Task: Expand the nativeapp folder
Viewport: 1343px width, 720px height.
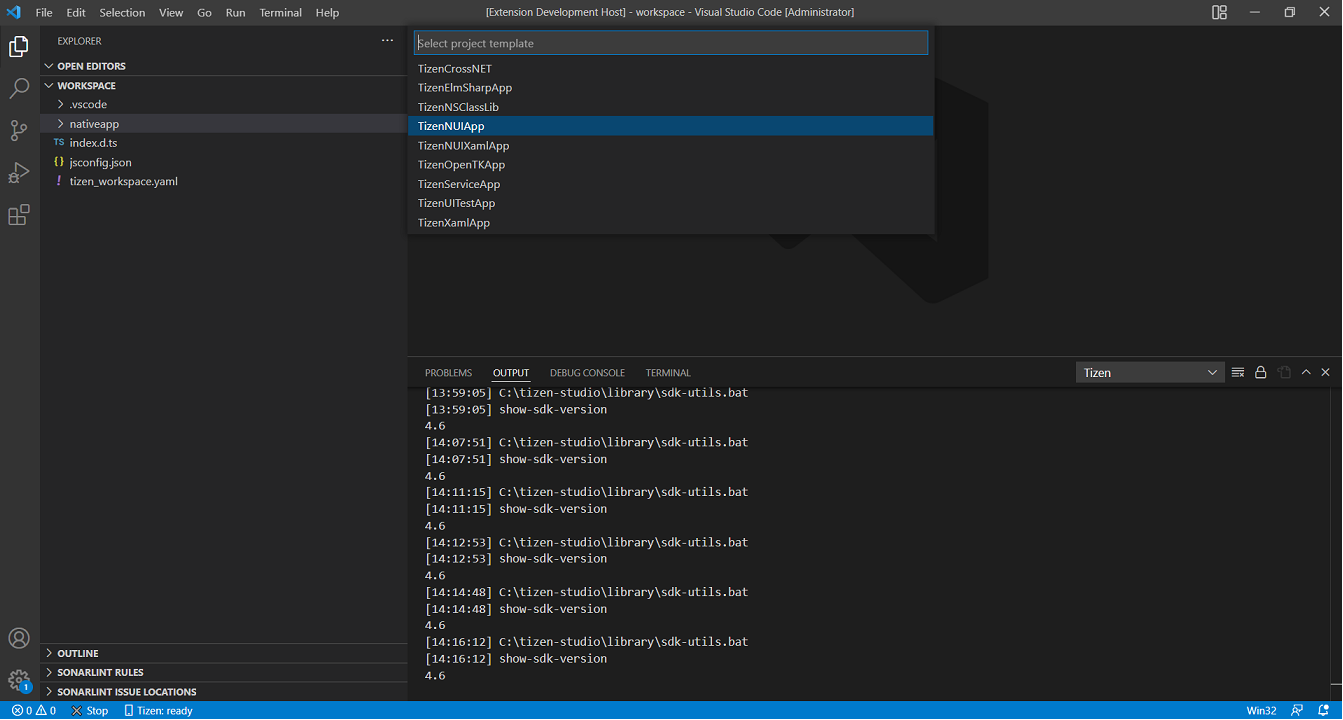Action: click(94, 124)
